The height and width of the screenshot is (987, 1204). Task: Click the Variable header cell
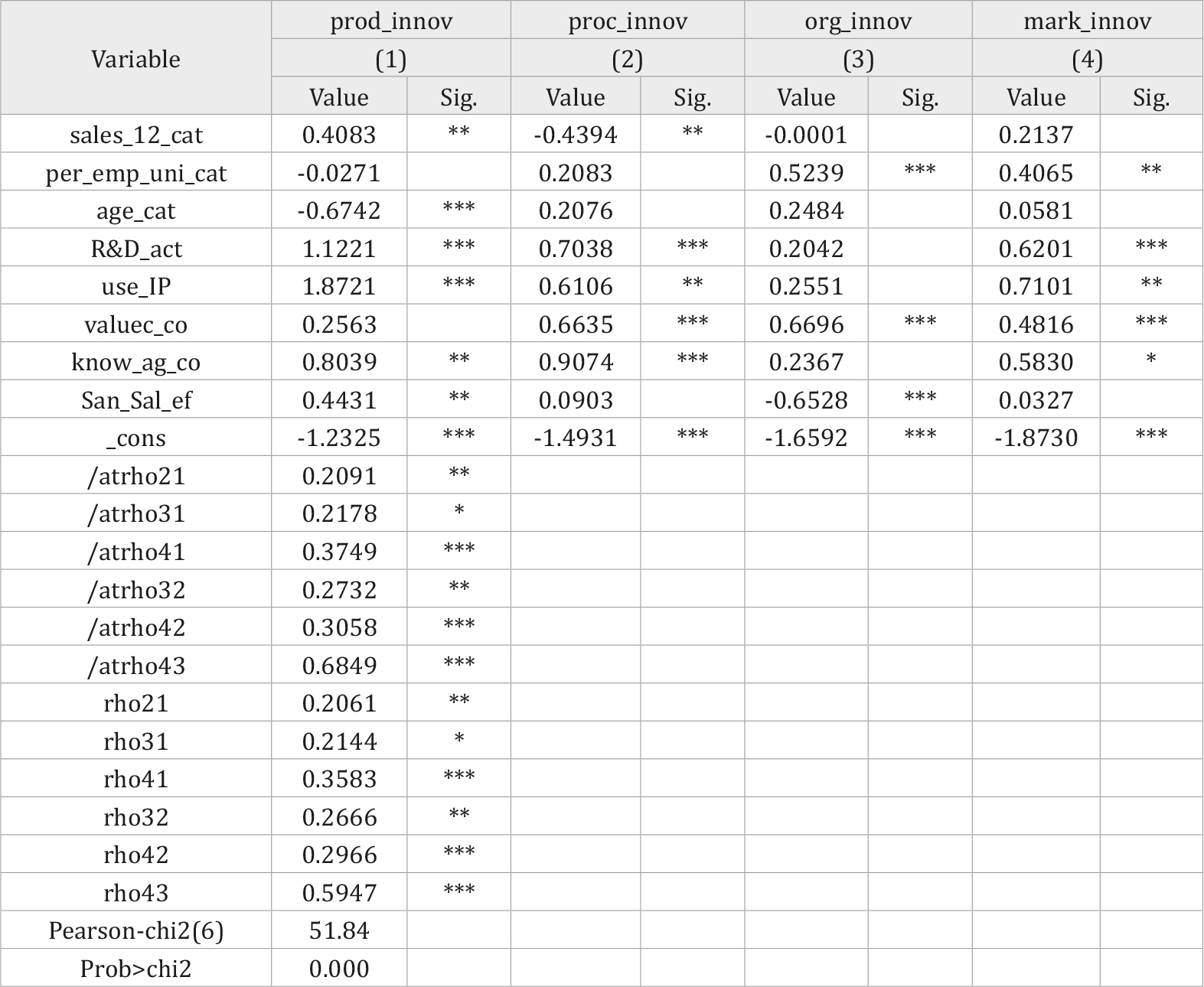(136, 59)
